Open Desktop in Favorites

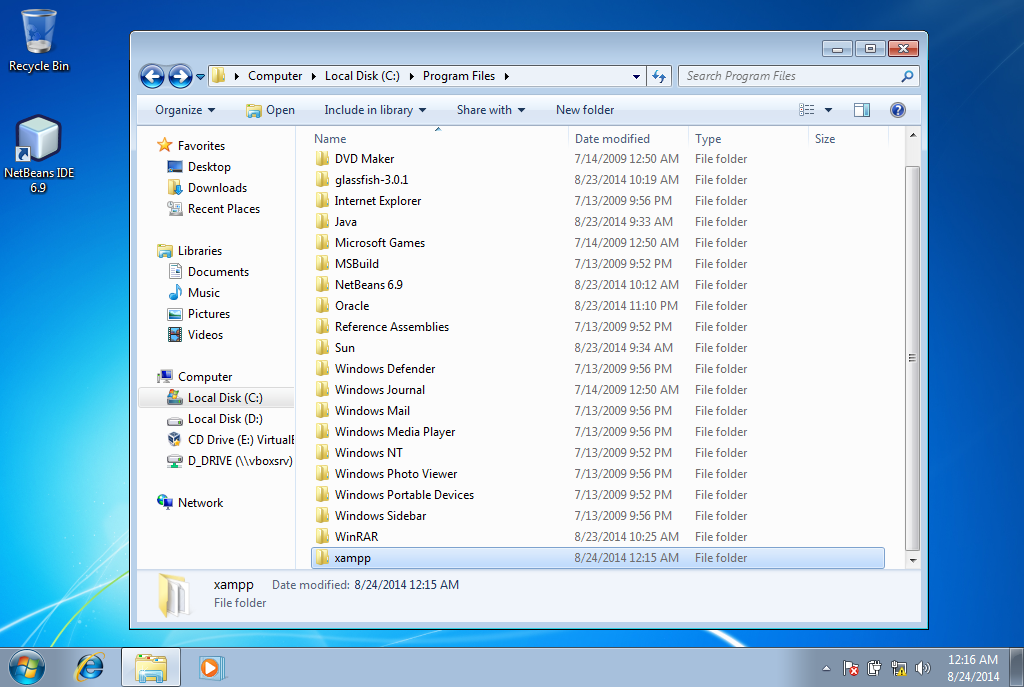[x=199, y=167]
